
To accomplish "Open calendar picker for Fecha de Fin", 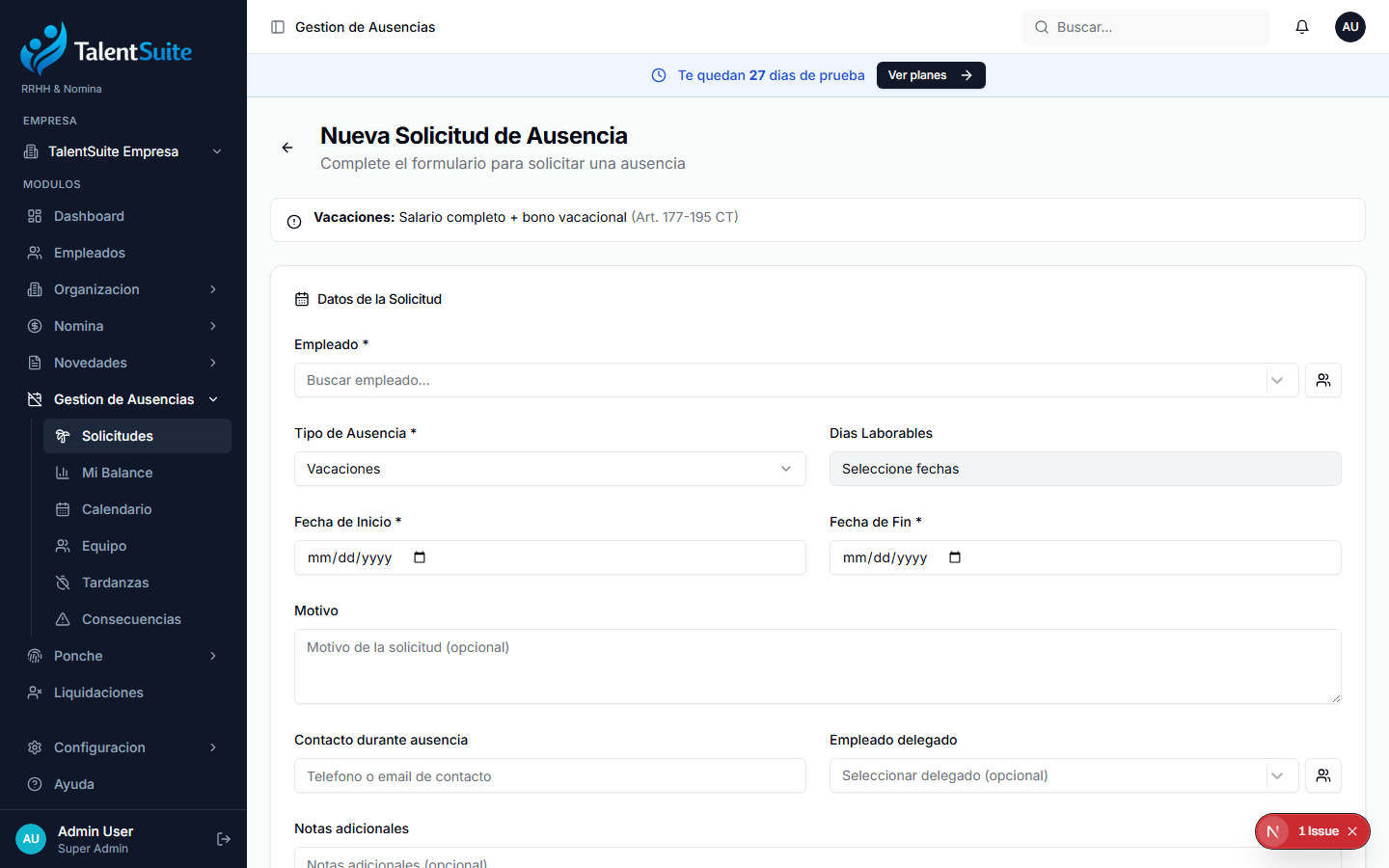I will 955,557.
